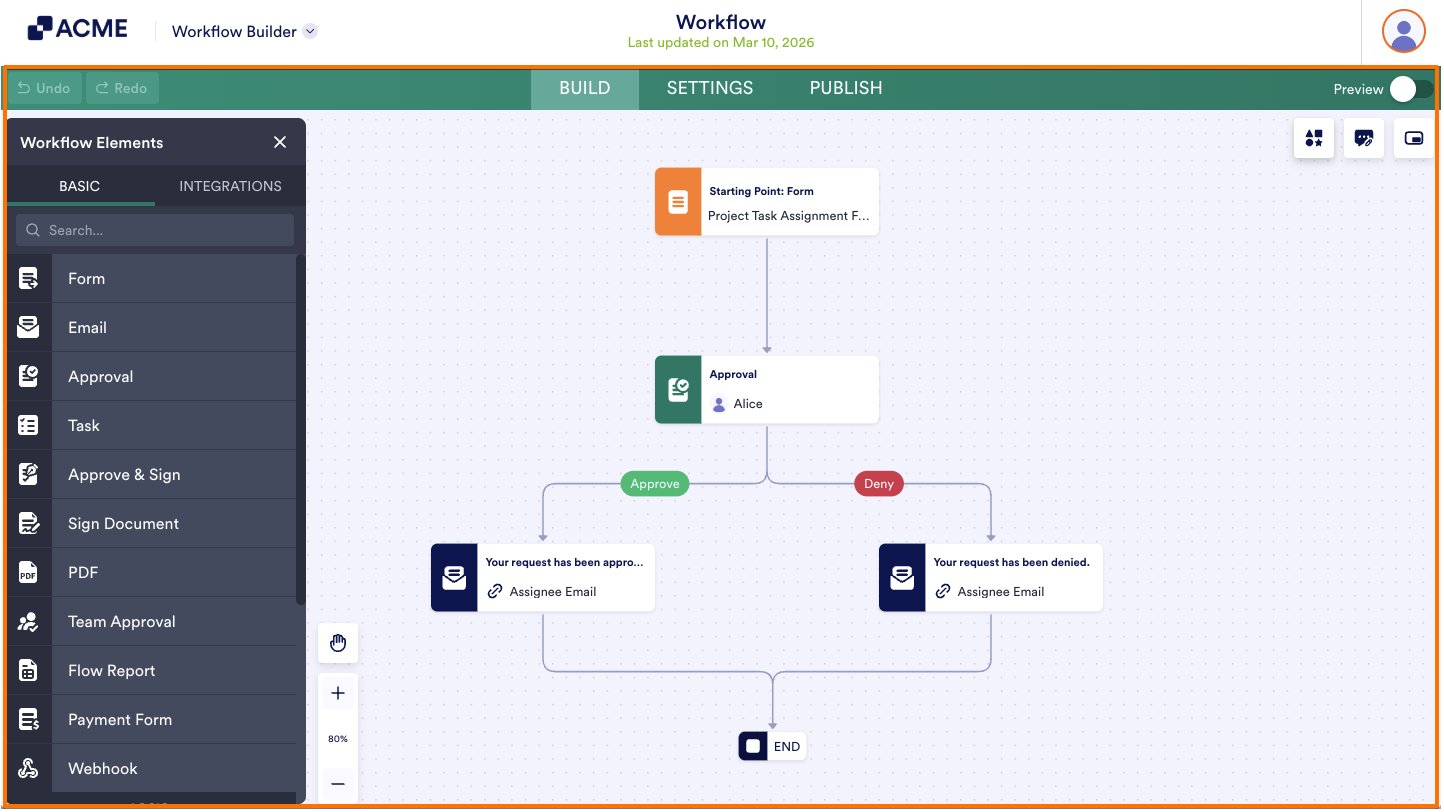Viewport: 1444px width, 812px height.
Task: Pick the Approve & Sign element icon
Action: coord(29,474)
